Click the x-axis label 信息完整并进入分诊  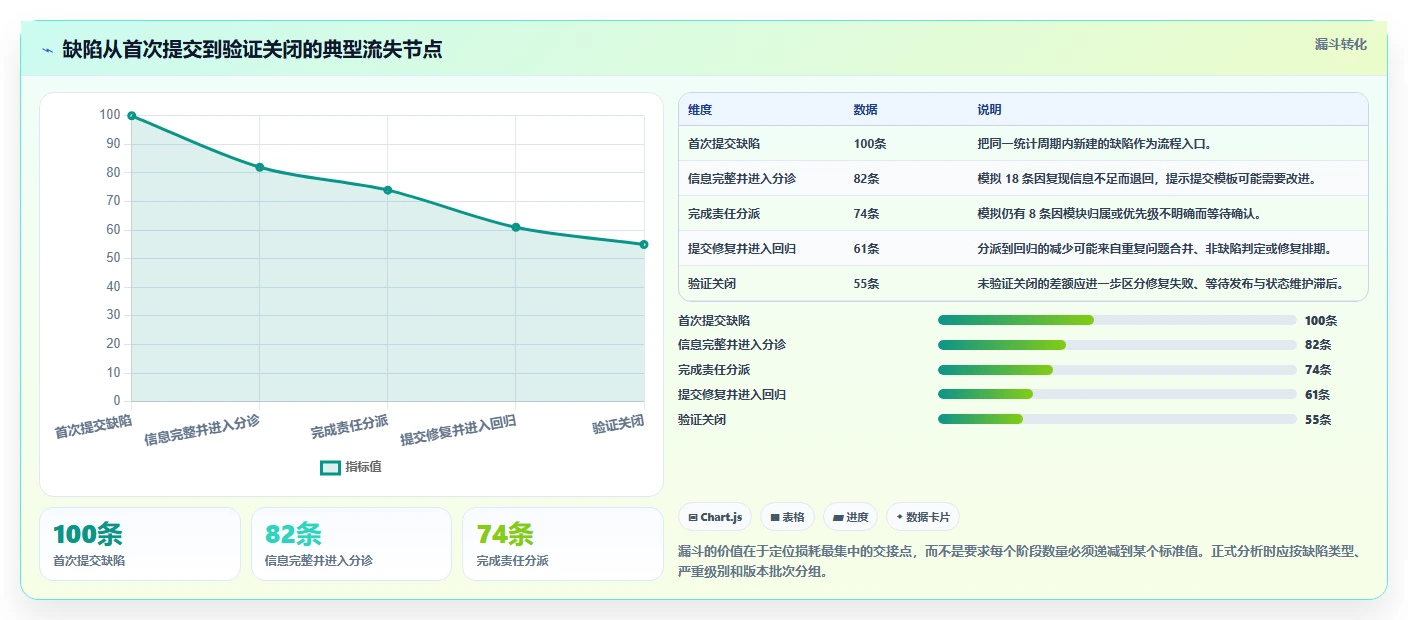click(202, 430)
